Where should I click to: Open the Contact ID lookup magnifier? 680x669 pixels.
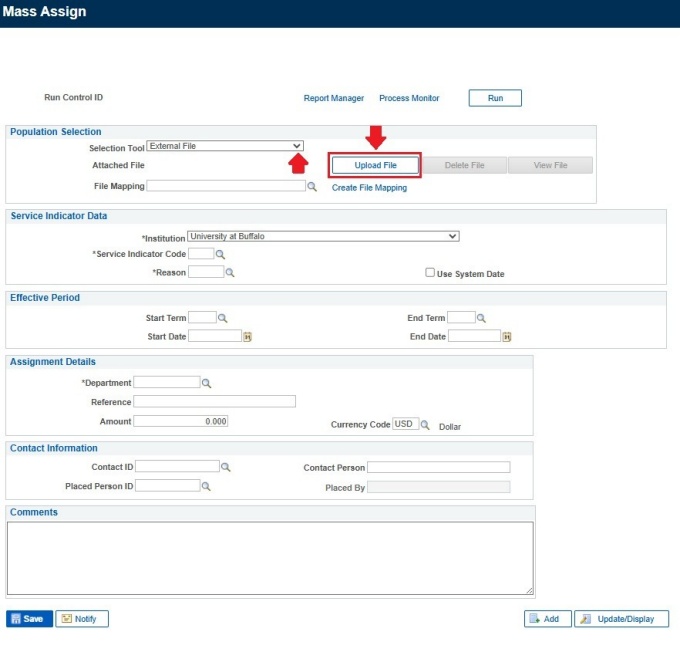(226, 467)
